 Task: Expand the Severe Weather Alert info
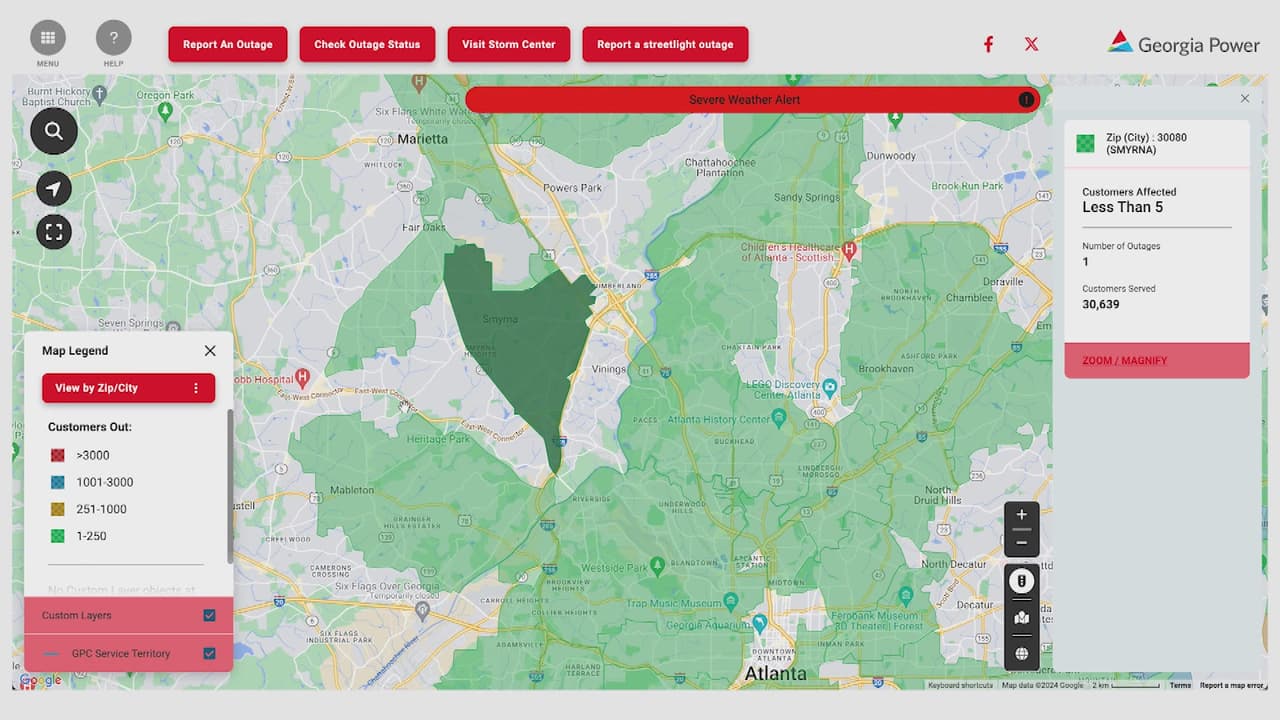point(1025,100)
